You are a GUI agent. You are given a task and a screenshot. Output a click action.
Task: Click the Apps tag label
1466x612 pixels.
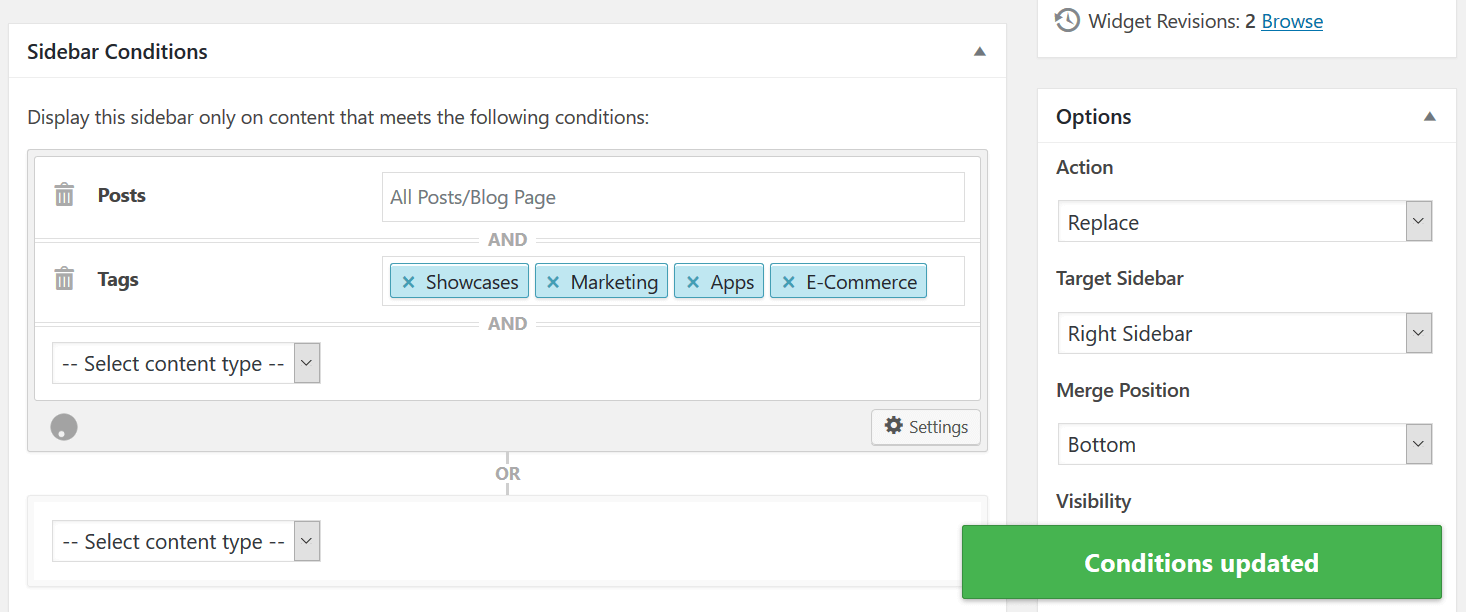click(732, 282)
